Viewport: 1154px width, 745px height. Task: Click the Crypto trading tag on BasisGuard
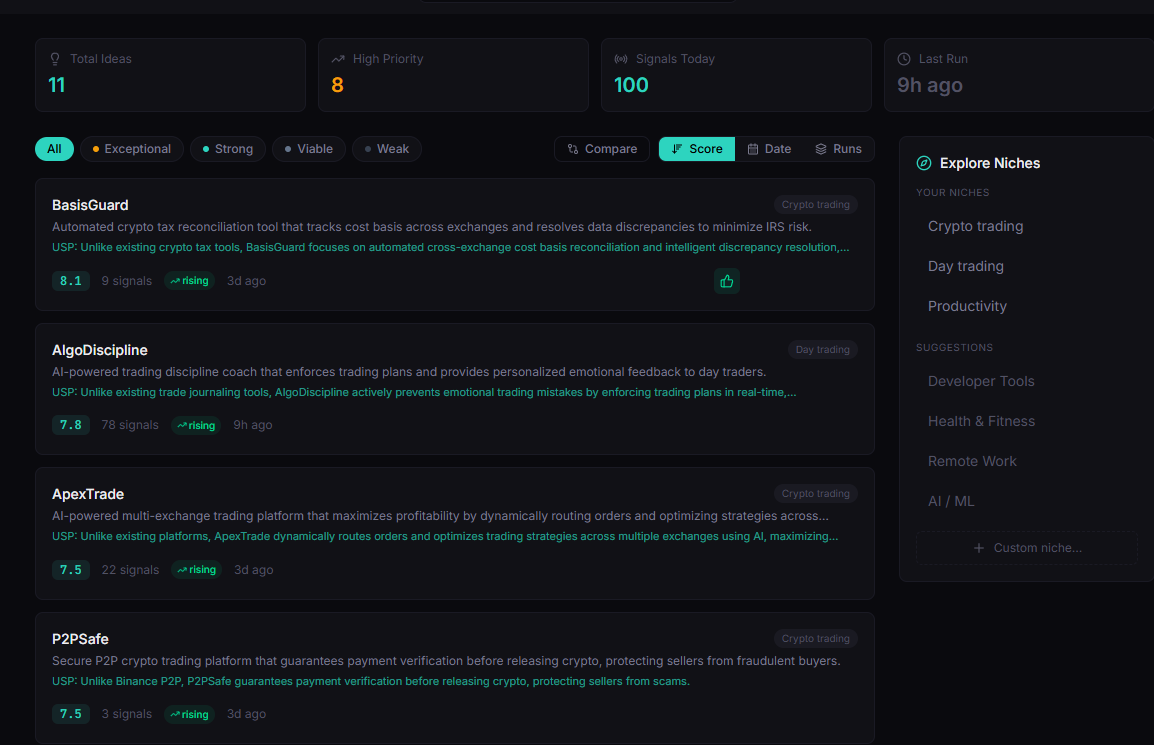coord(815,205)
